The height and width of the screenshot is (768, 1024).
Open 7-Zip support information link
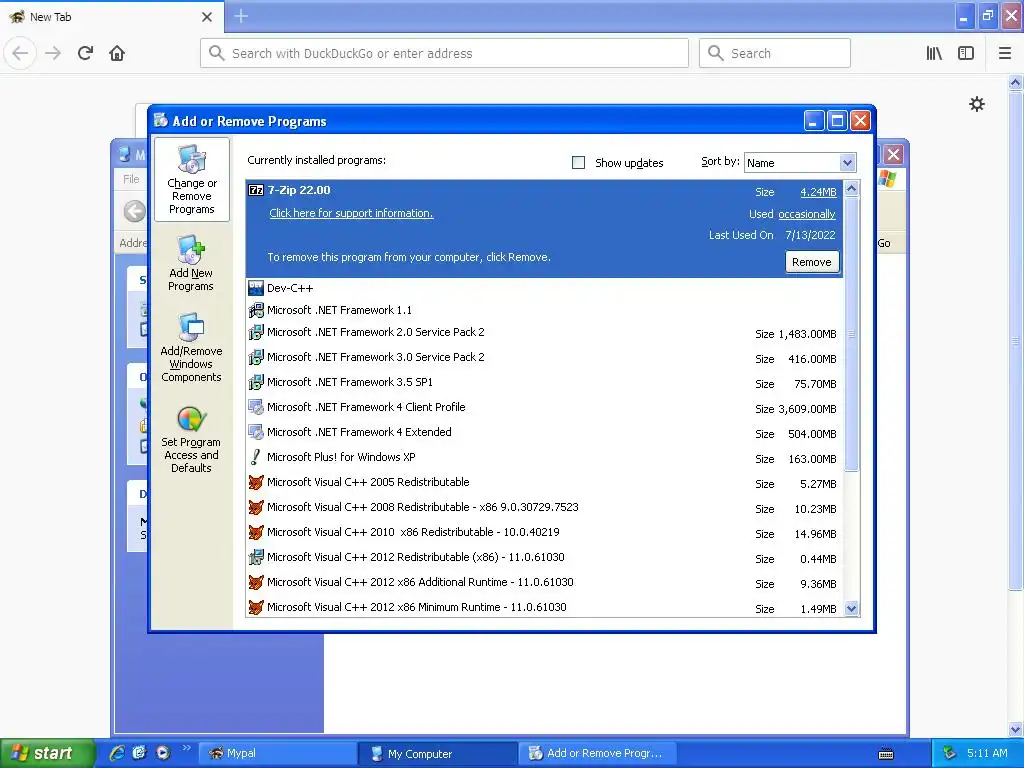point(351,213)
